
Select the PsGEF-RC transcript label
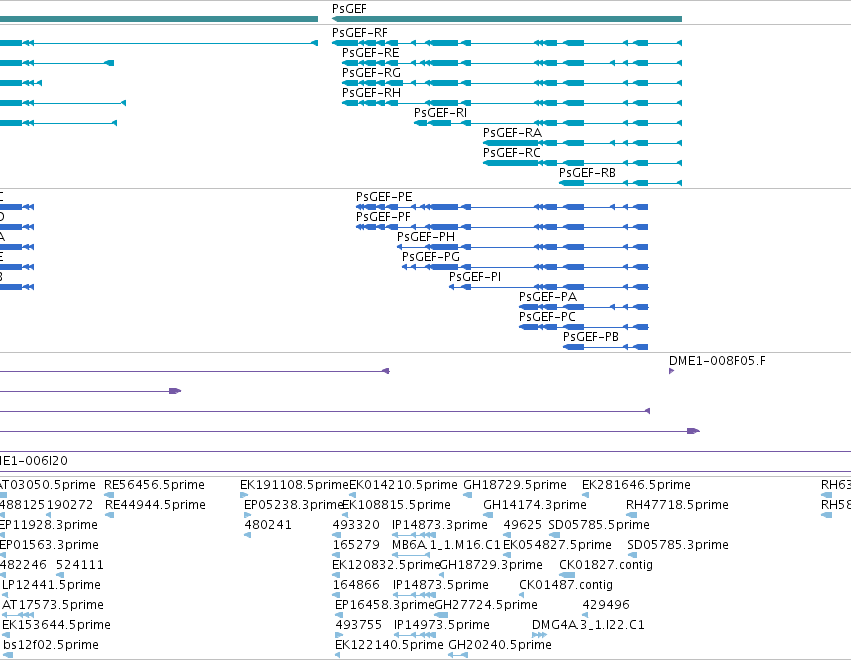coord(512,154)
